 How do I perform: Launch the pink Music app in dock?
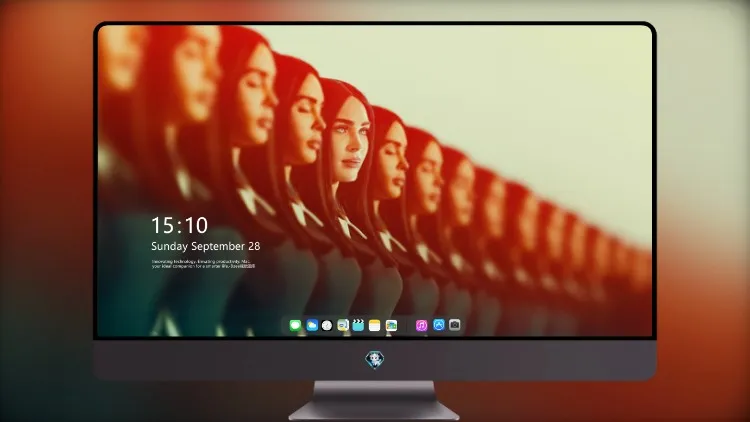(x=421, y=325)
